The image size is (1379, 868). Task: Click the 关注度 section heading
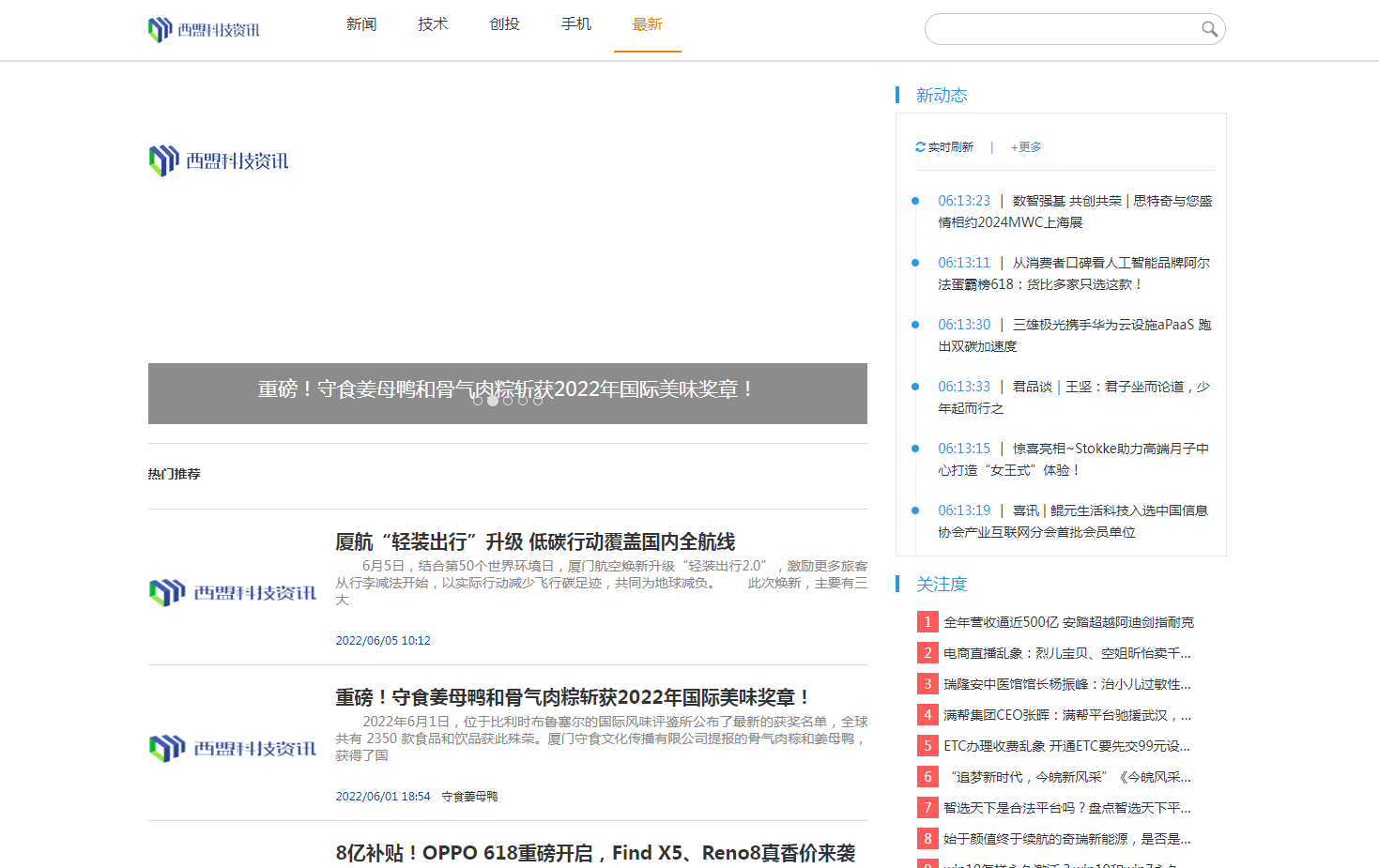(x=942, y=584)
